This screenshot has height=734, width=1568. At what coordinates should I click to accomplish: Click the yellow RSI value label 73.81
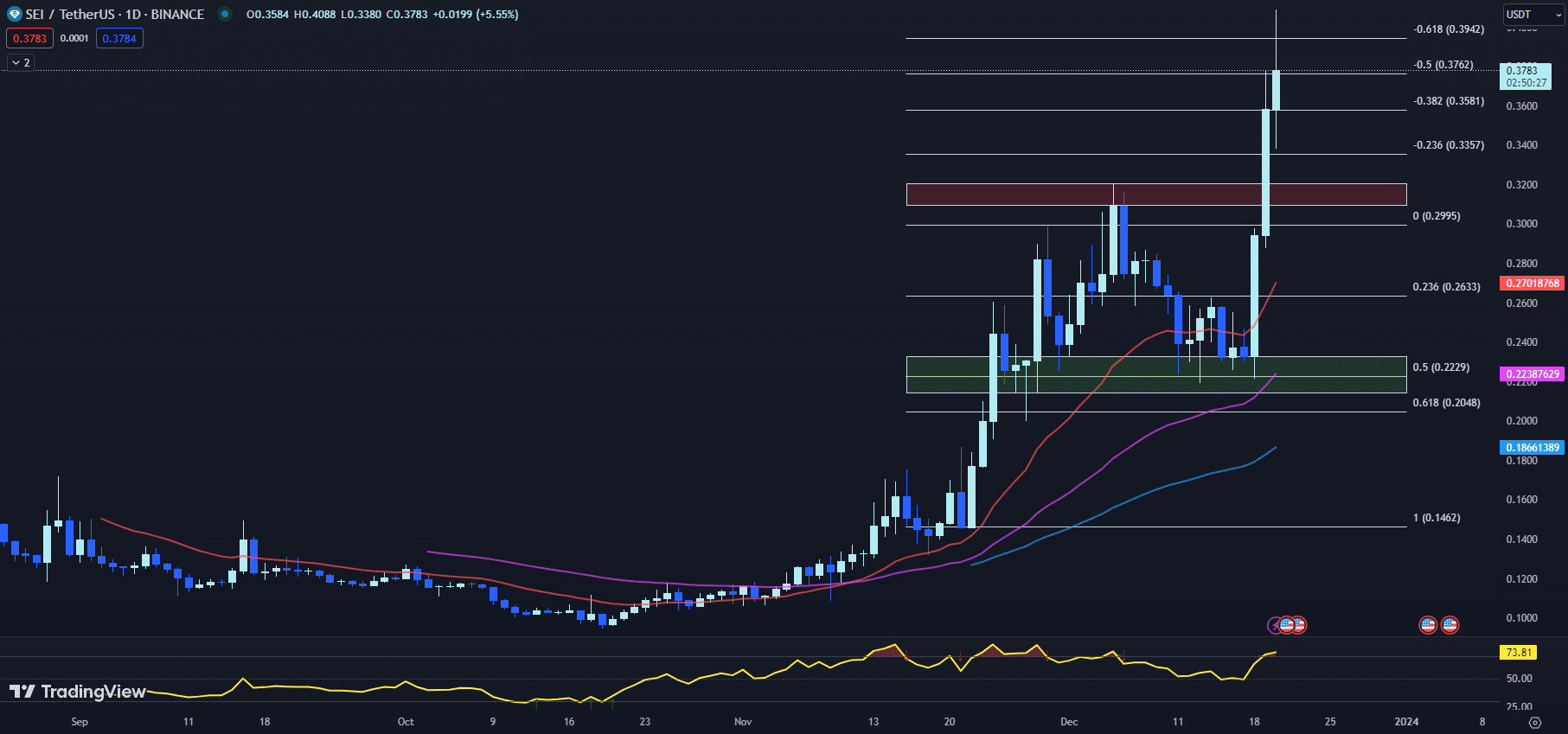(1518, 653)
